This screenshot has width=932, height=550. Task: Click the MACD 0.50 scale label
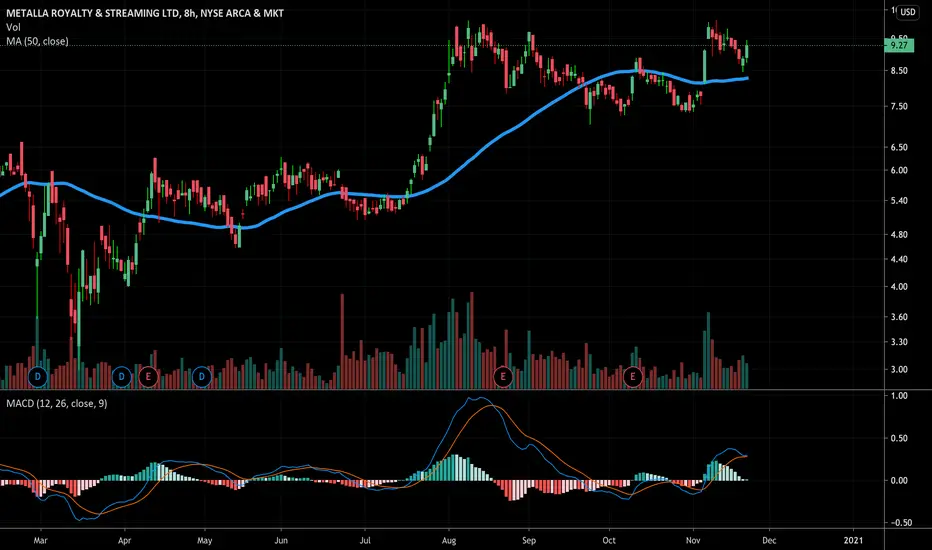[899, 438]
